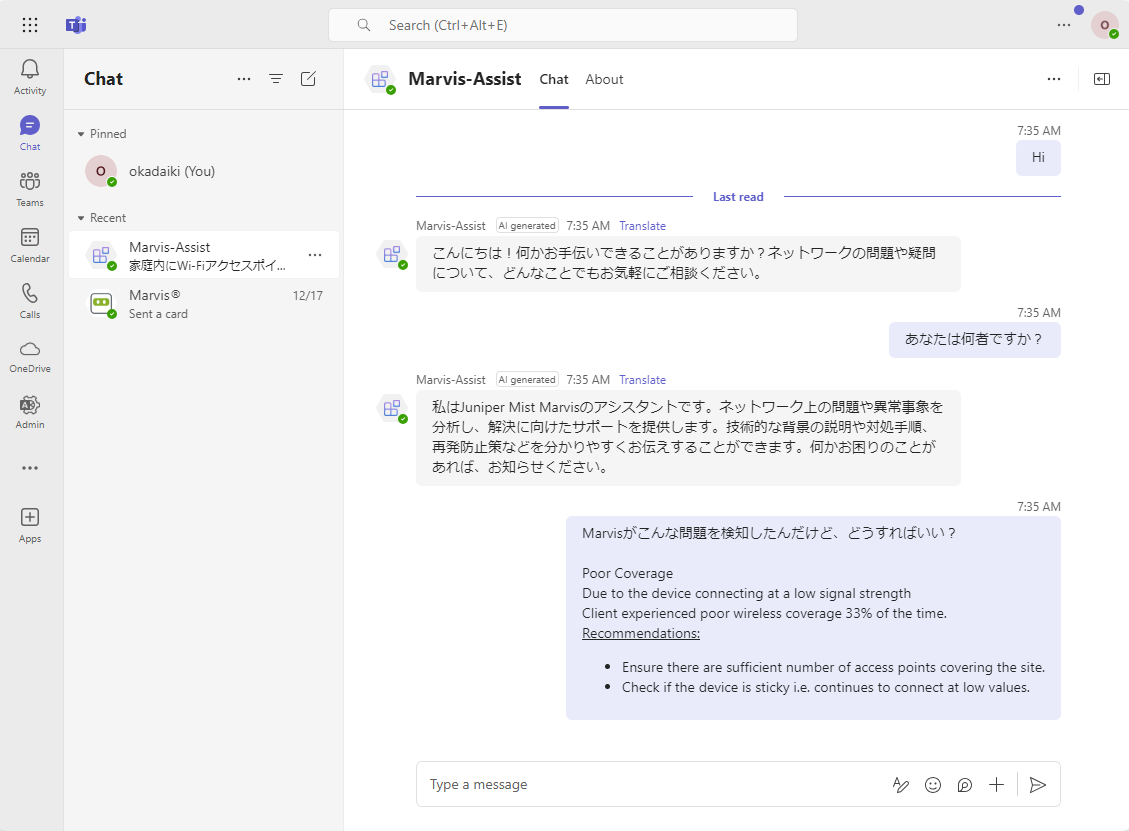Click the new chat compose icon

click(308, 79)
